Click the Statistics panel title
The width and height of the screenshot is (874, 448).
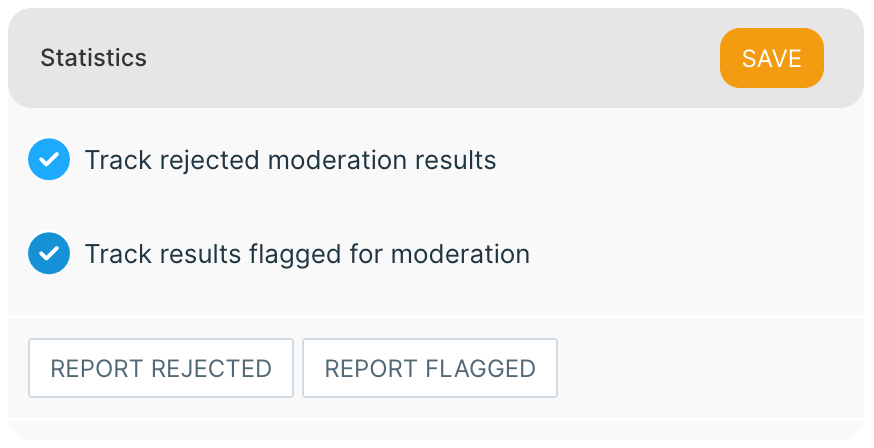tap(93, 58)
